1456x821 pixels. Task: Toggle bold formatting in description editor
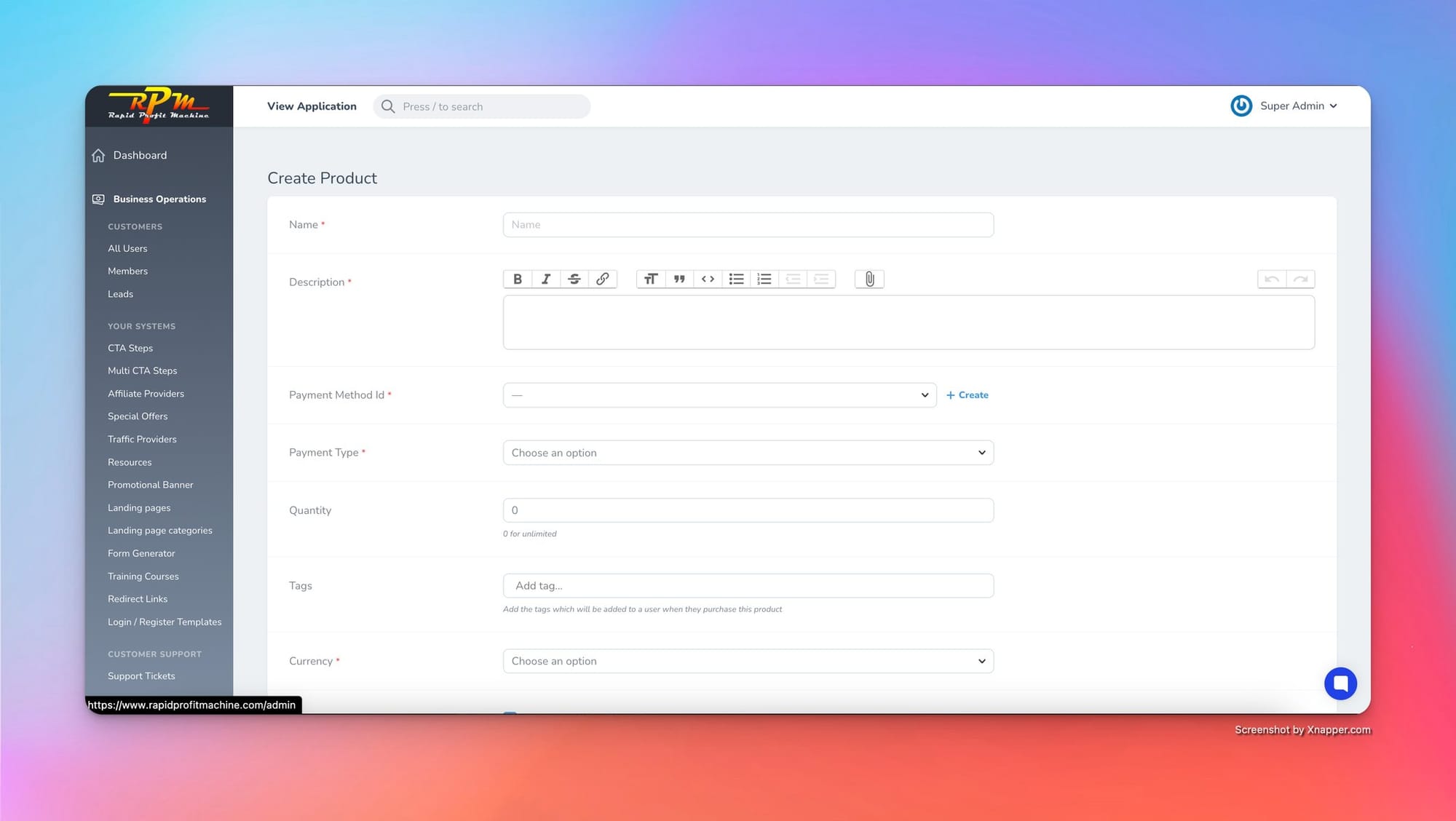coord(517,279)
